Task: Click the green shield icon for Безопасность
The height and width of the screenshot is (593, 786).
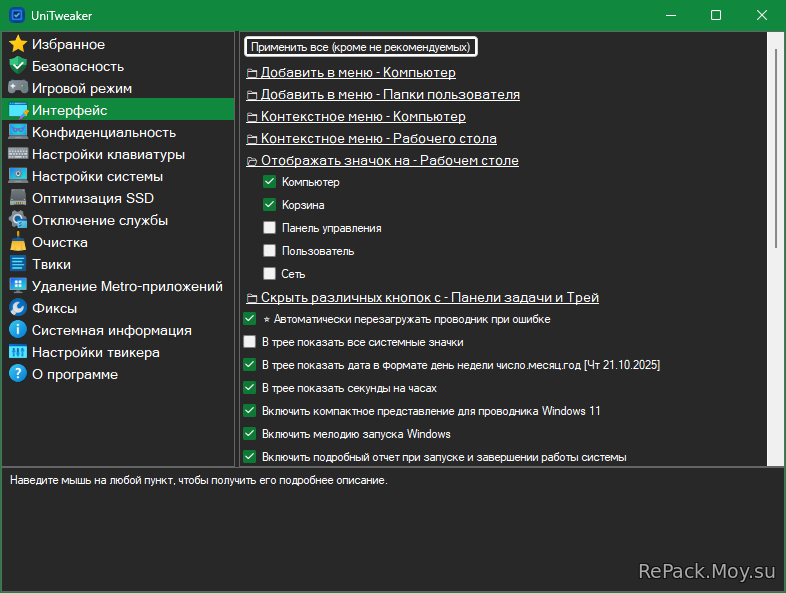Action: (17, 66)
